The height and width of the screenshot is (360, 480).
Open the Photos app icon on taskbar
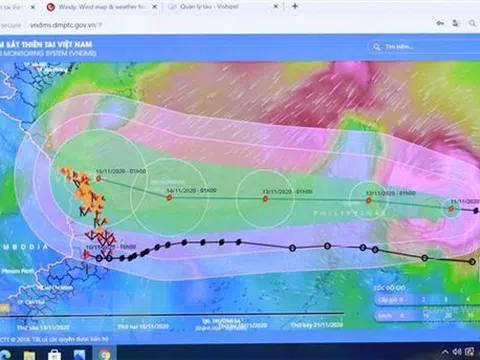[x=79, y=355]
